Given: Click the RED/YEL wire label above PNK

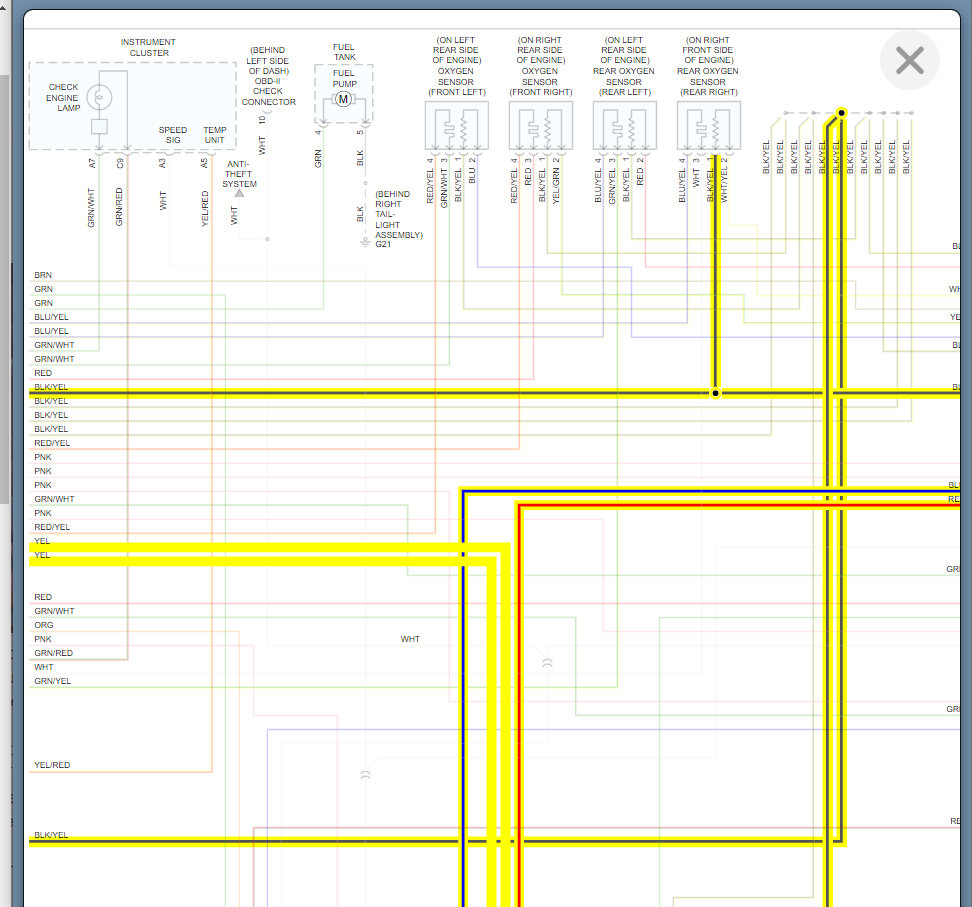Looking at the screenshot, I should 52,443.
